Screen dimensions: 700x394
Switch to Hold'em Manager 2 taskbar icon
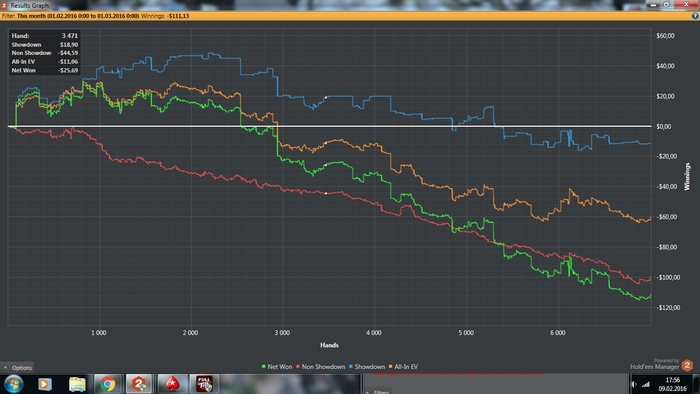click(x=139, y=384)
